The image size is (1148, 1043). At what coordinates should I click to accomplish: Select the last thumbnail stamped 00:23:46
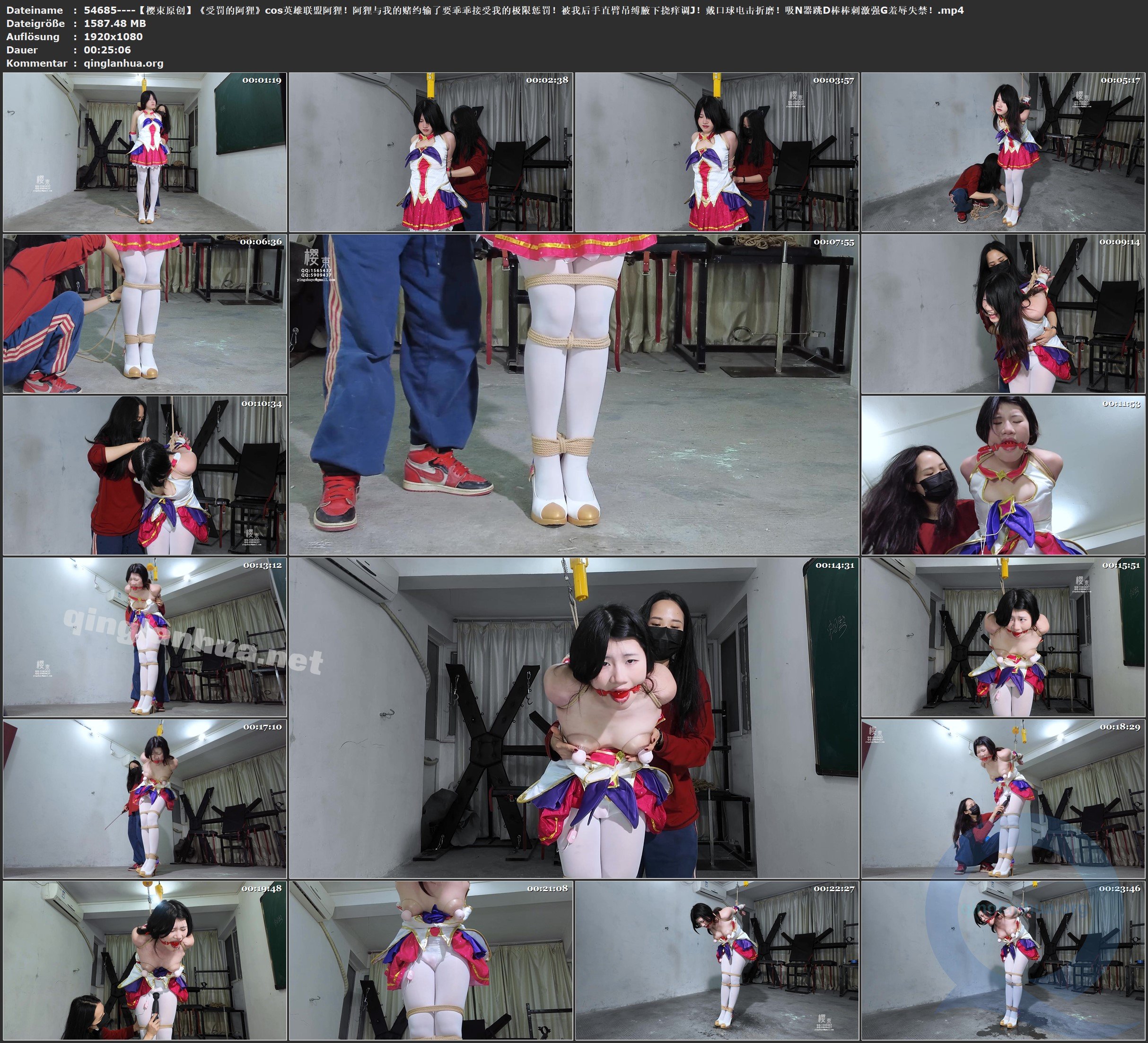(x=1003, y=960)
